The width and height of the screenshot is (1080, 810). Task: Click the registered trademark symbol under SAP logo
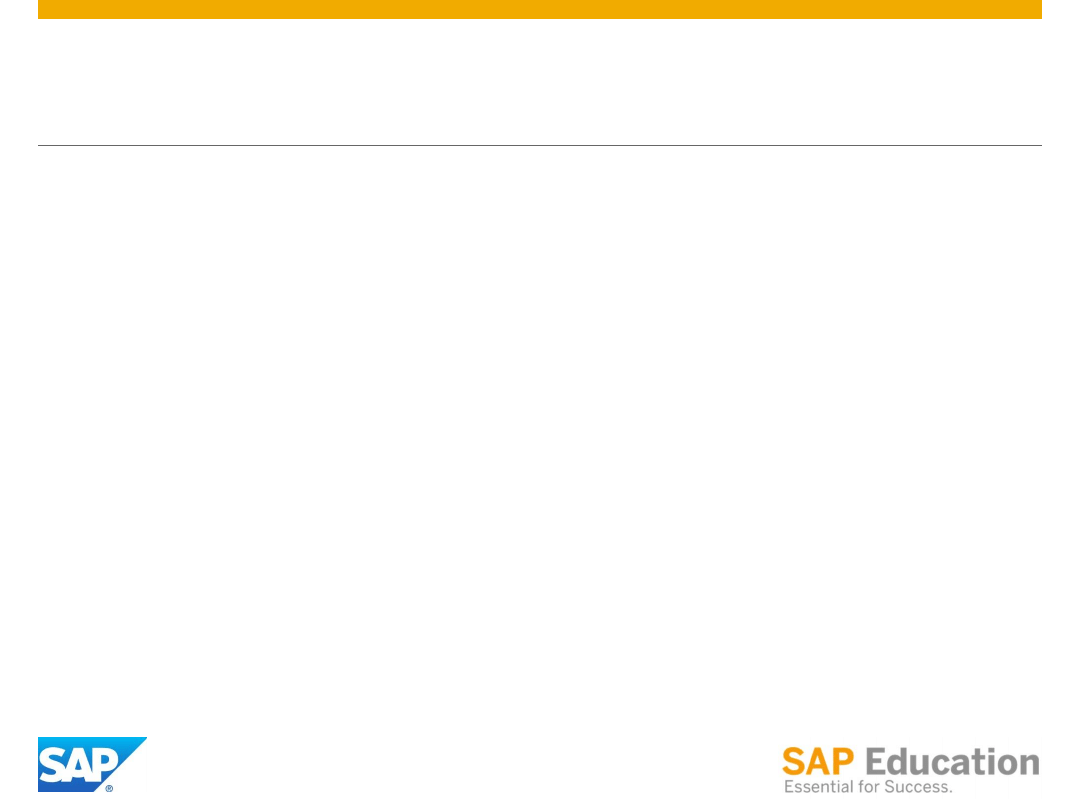[109, 788]
